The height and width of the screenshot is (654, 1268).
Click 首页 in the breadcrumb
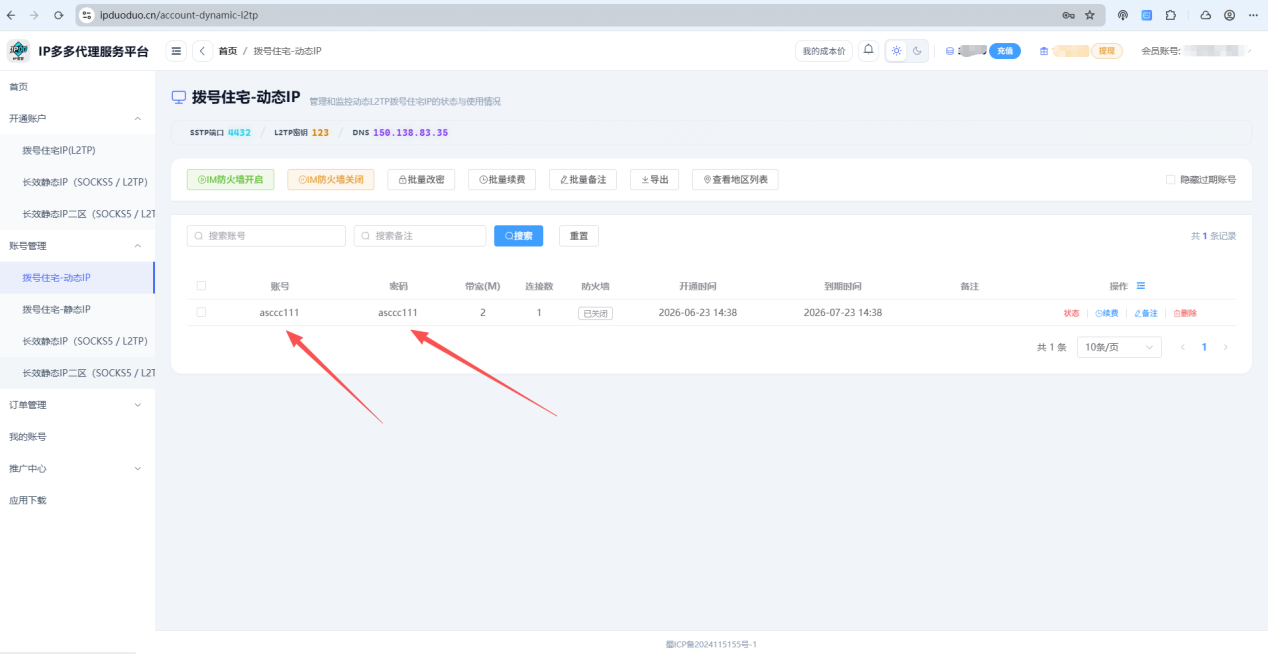(228, 51)
